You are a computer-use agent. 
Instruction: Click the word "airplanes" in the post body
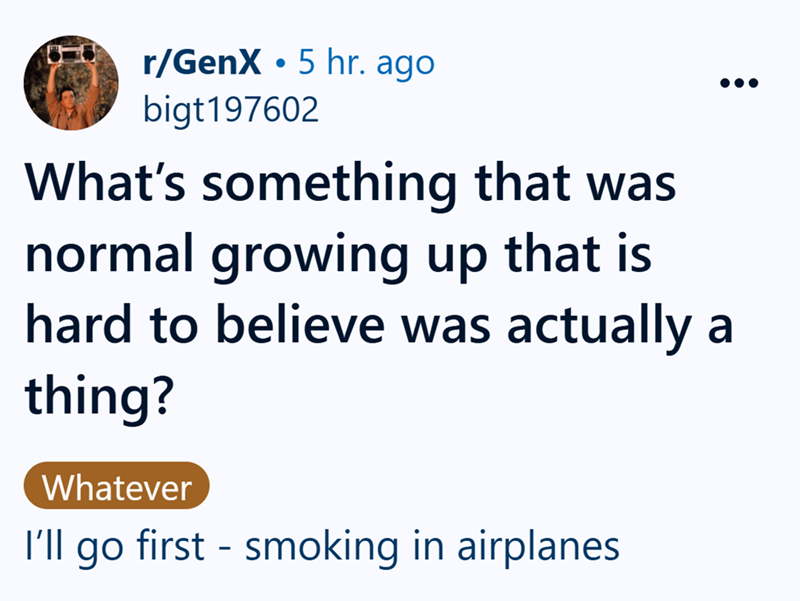tap(540, 547)
